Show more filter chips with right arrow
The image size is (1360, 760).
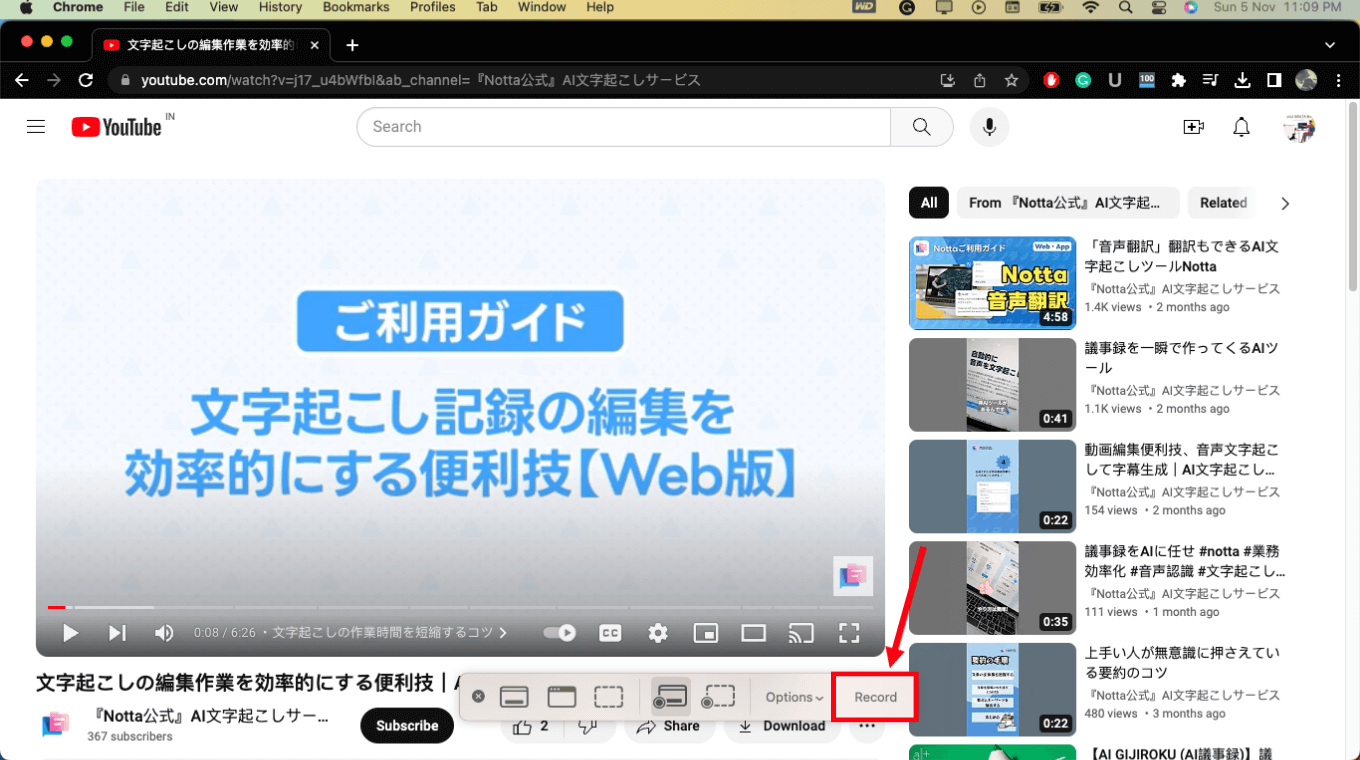pyautogui.click(x=1285, y=203)
